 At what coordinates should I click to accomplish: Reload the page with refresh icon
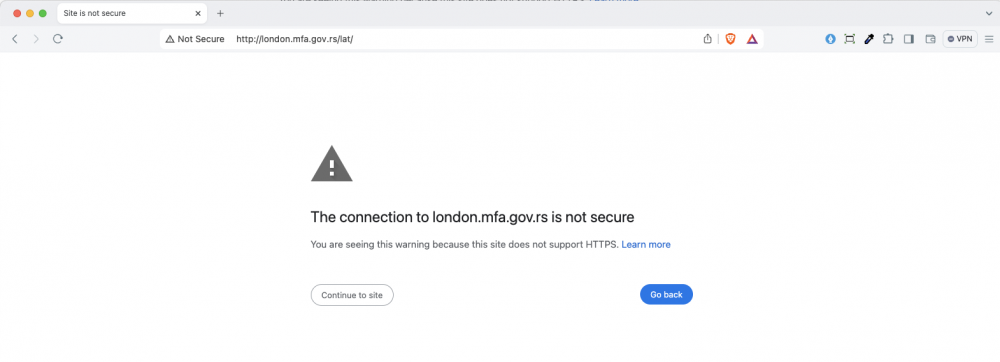click(x=57, y=39)
